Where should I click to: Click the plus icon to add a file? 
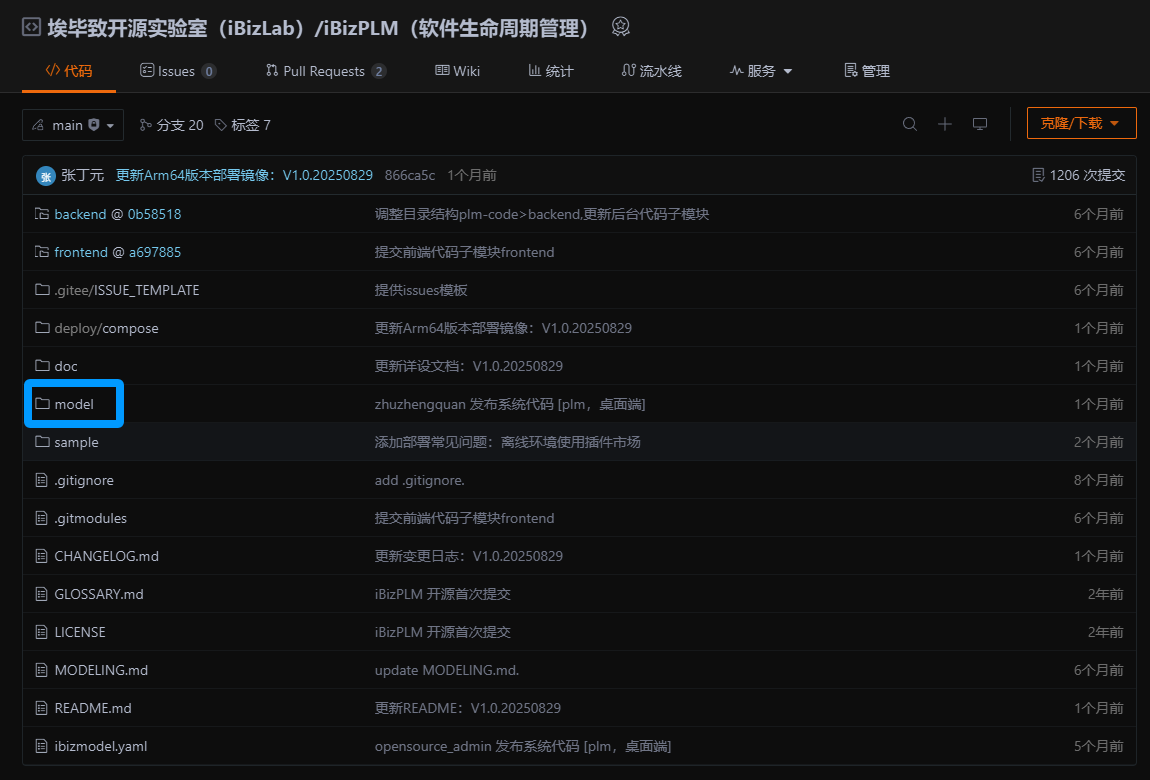pyautogui.click(x=945, y=124)
